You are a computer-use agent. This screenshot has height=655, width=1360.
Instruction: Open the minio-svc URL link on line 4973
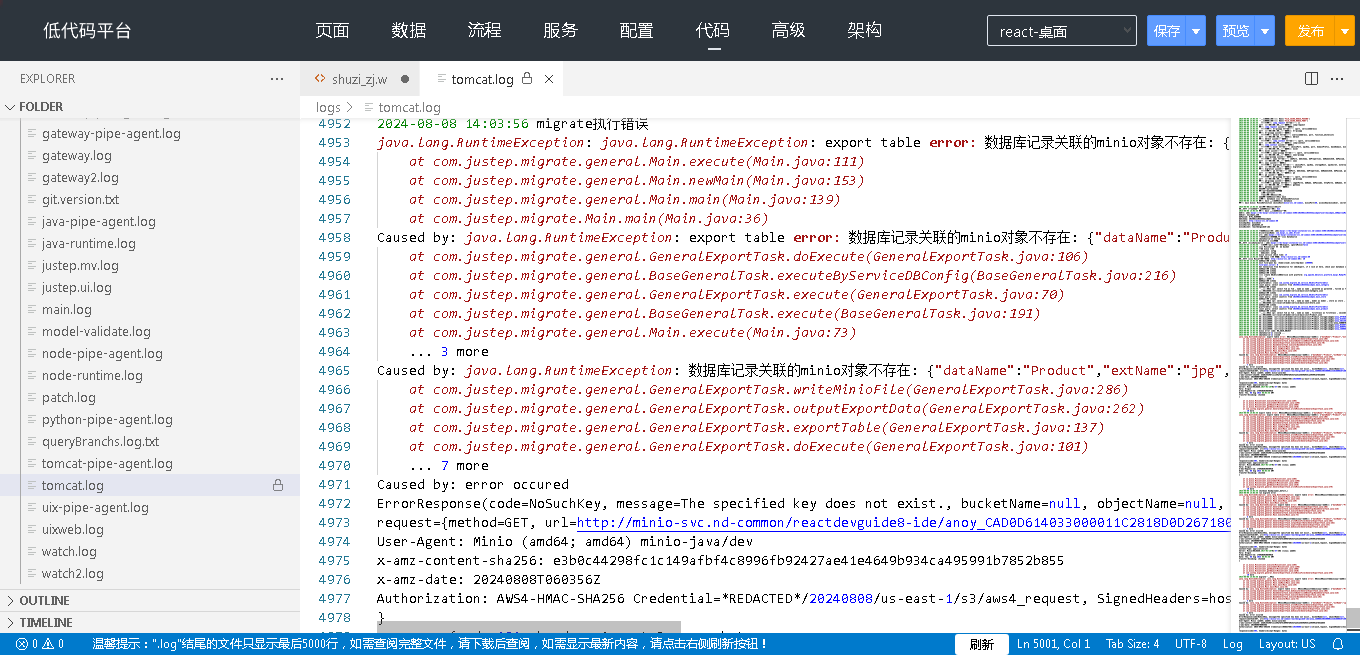pos(903,522)
